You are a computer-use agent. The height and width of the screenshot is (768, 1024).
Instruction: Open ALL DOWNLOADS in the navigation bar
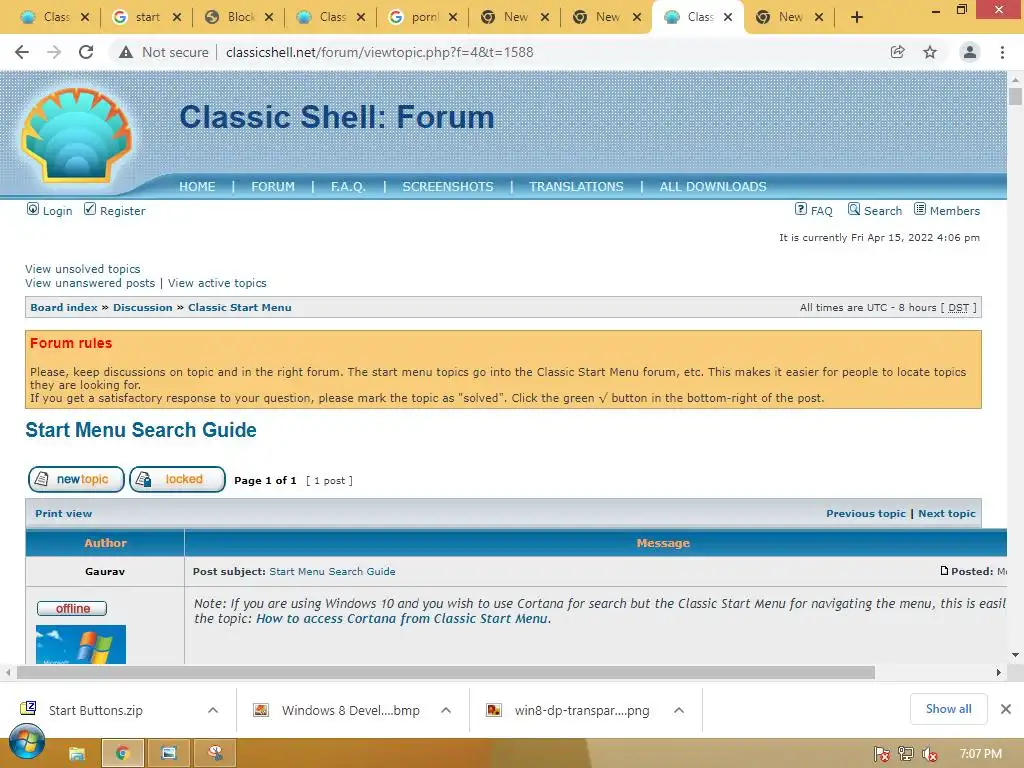point(712,187)
